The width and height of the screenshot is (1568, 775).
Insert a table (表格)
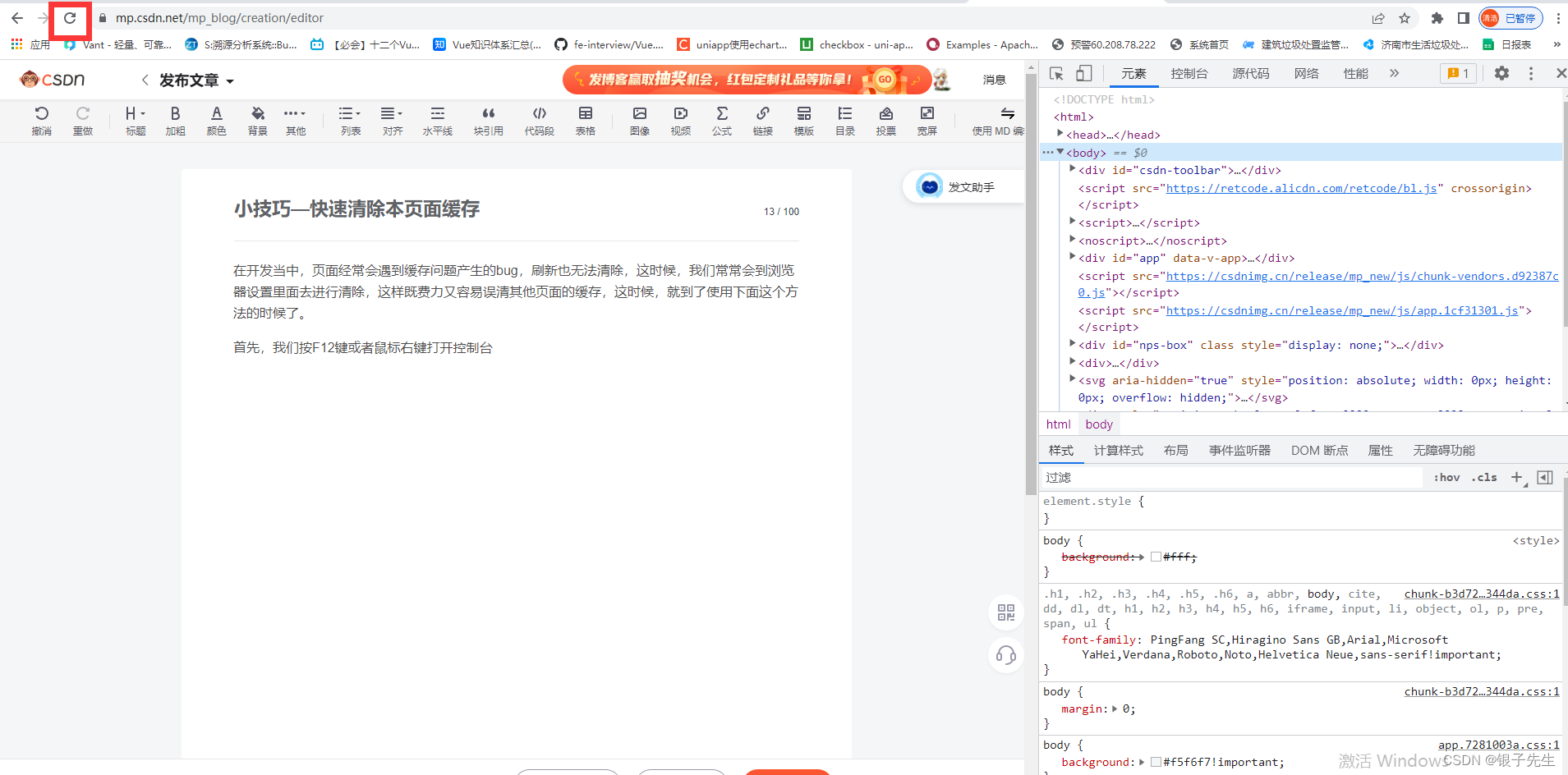click(586, 121)
